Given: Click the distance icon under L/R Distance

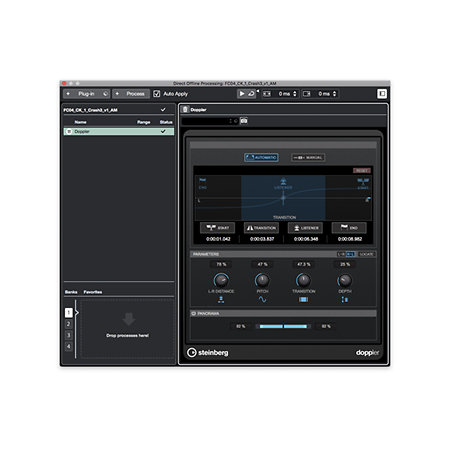Looking at the screenshot, I should 221,300.
